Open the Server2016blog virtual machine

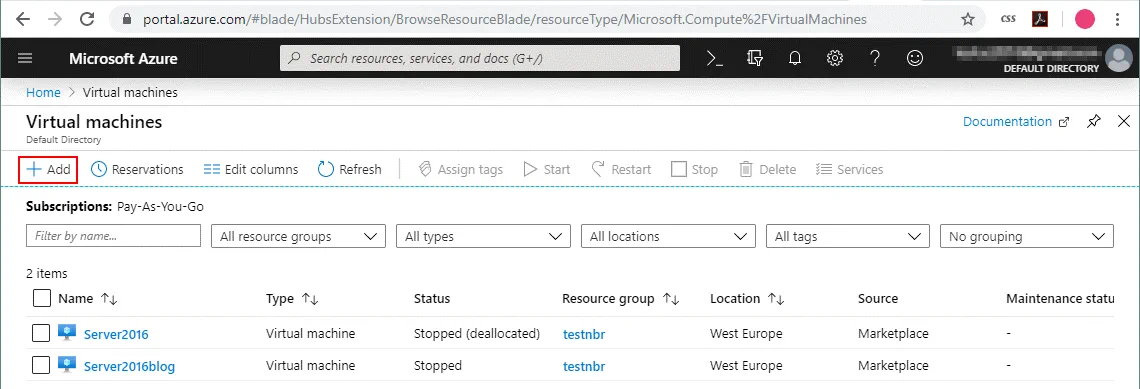[x=129, y=366]
